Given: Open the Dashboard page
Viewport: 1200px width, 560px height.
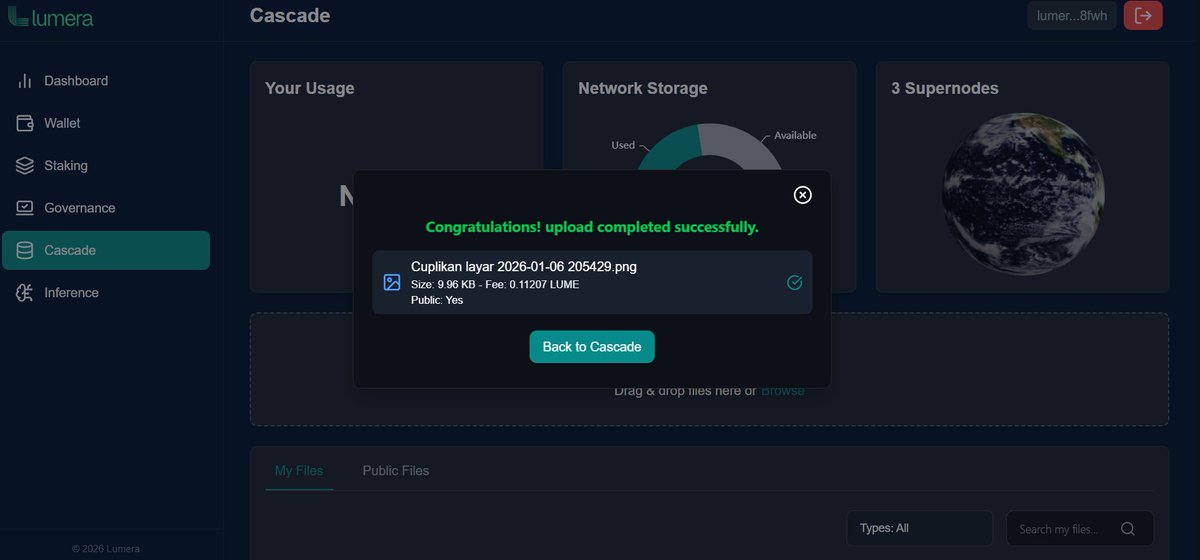Looking at the screenshot, I should pyautogui.click(x=106, y=81).
